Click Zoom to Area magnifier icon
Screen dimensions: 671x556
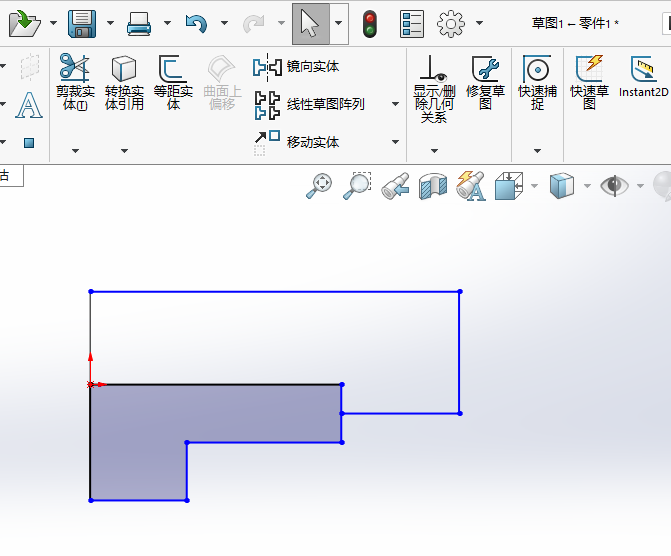tap(356, 186)
